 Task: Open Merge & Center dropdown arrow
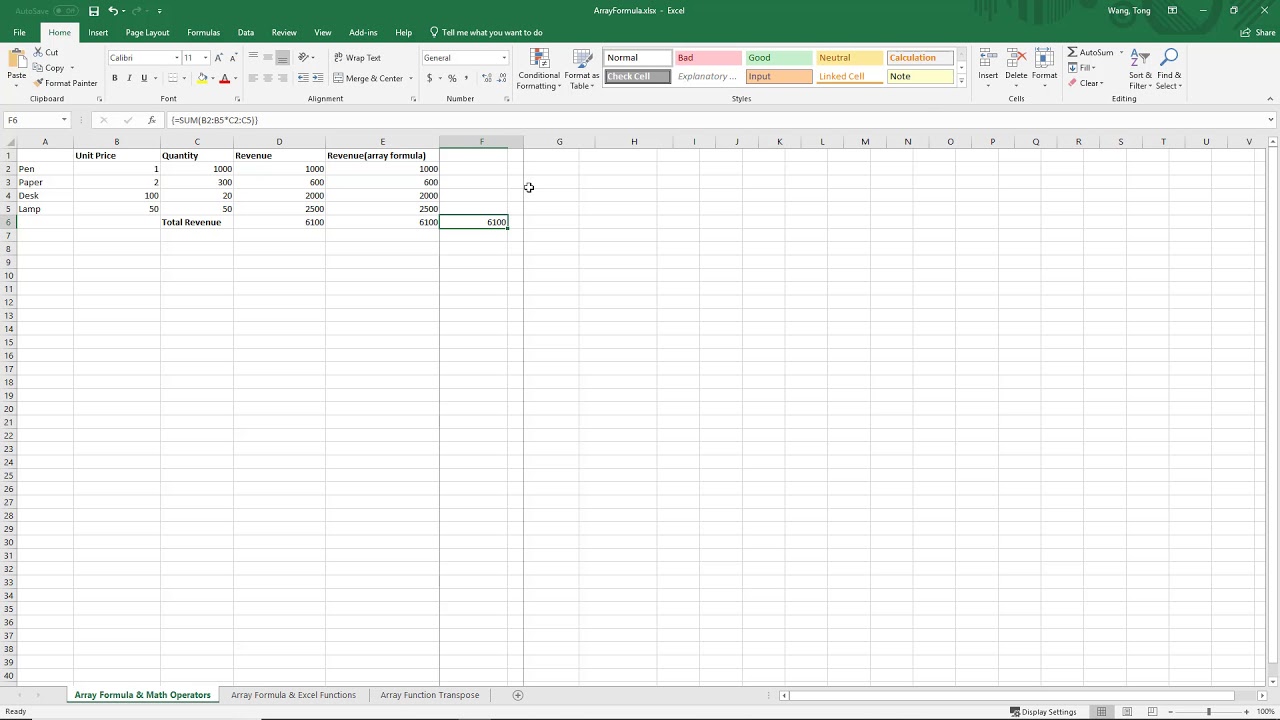tap(411, 78)
